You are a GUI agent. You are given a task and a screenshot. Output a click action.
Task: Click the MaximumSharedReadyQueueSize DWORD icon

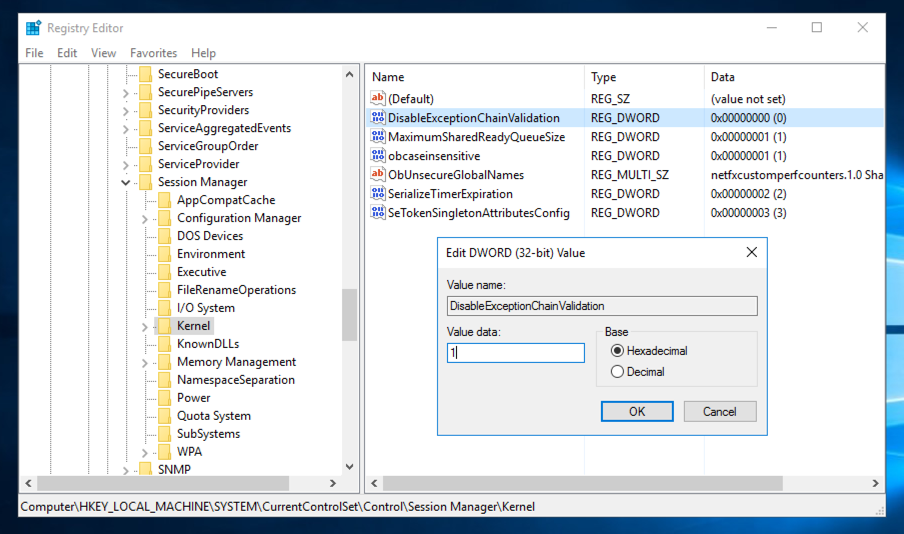click(378, 137)
